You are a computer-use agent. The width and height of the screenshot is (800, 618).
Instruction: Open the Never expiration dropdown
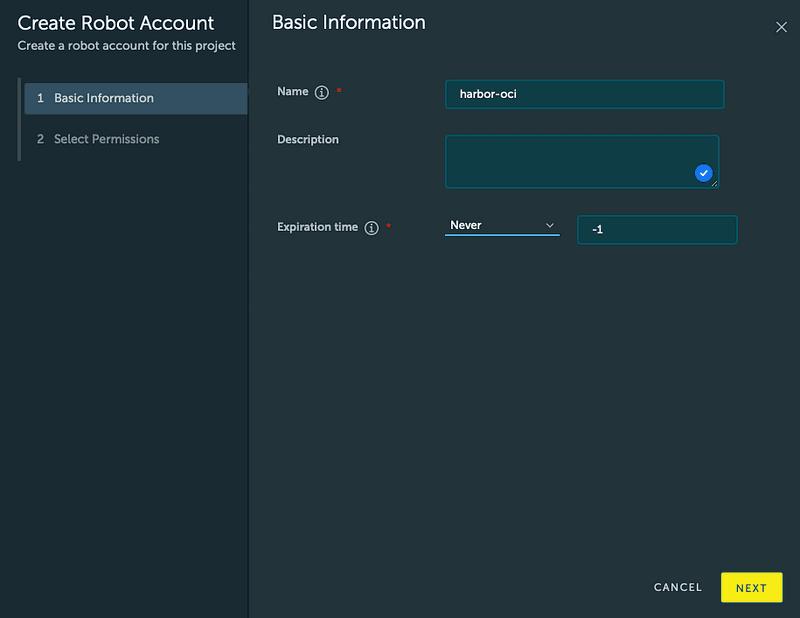[x=502, y=225]
